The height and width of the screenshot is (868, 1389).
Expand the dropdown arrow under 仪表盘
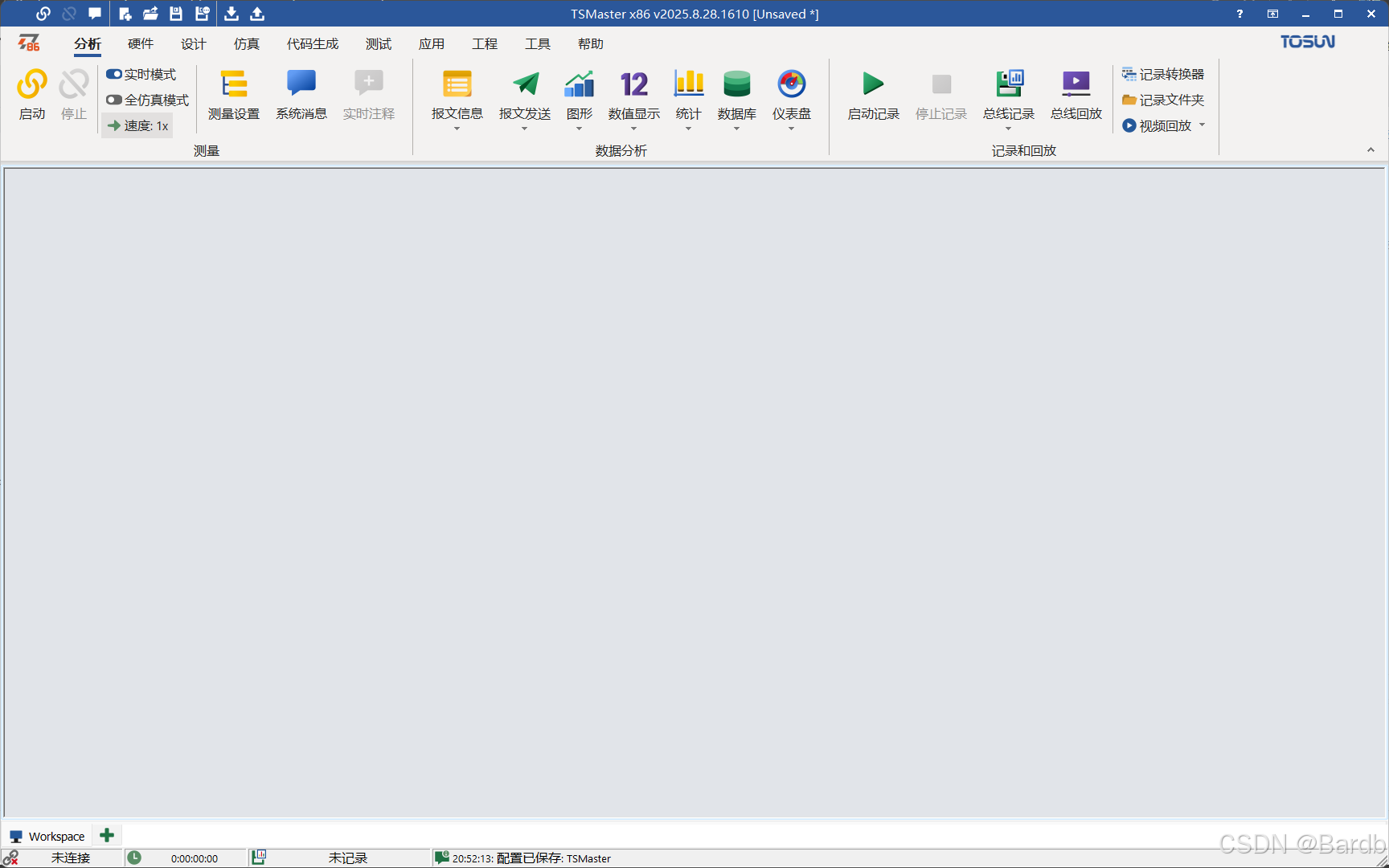(791, 129)
